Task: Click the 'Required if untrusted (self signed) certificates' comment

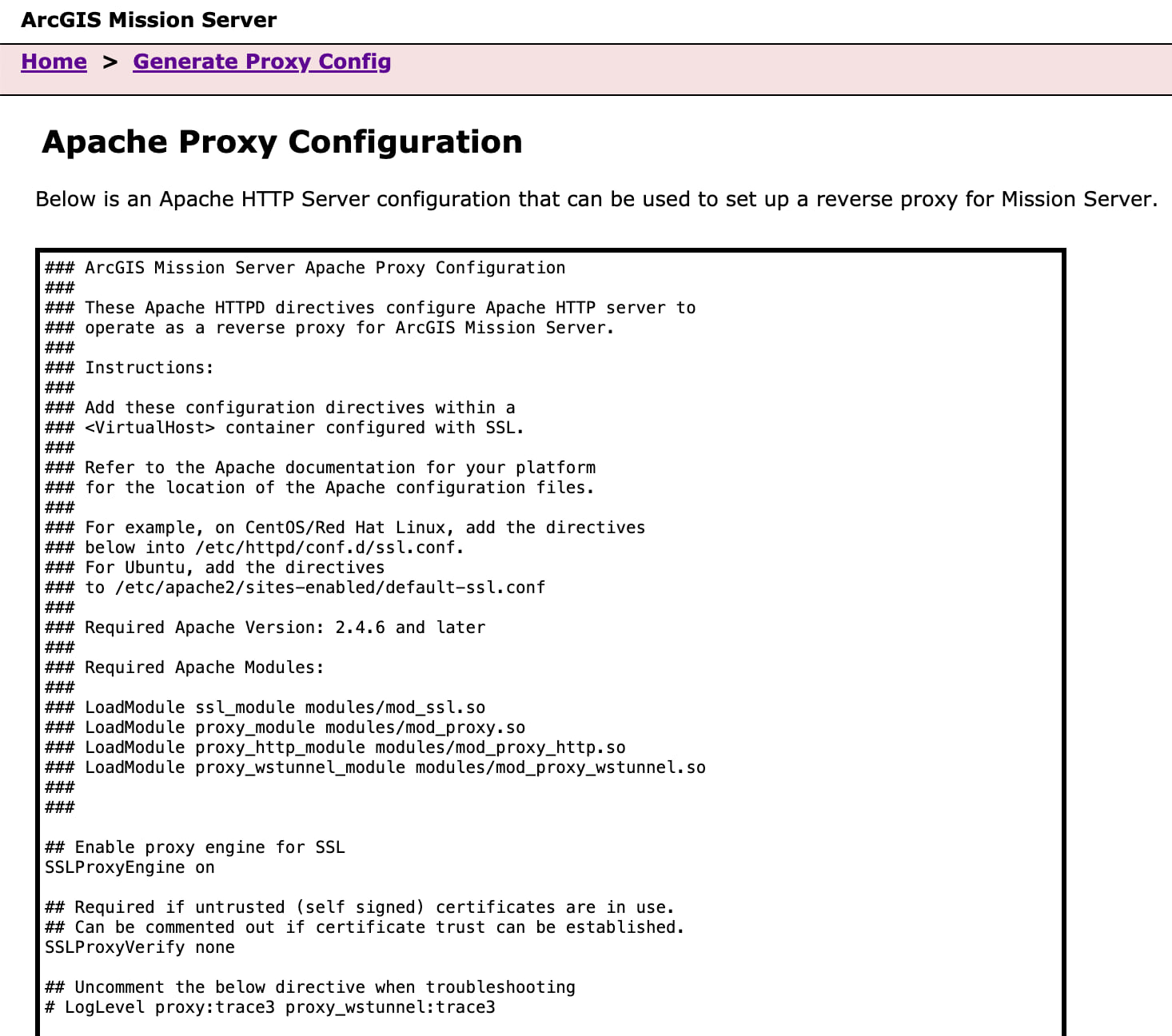Action: [x=360, y=907]
